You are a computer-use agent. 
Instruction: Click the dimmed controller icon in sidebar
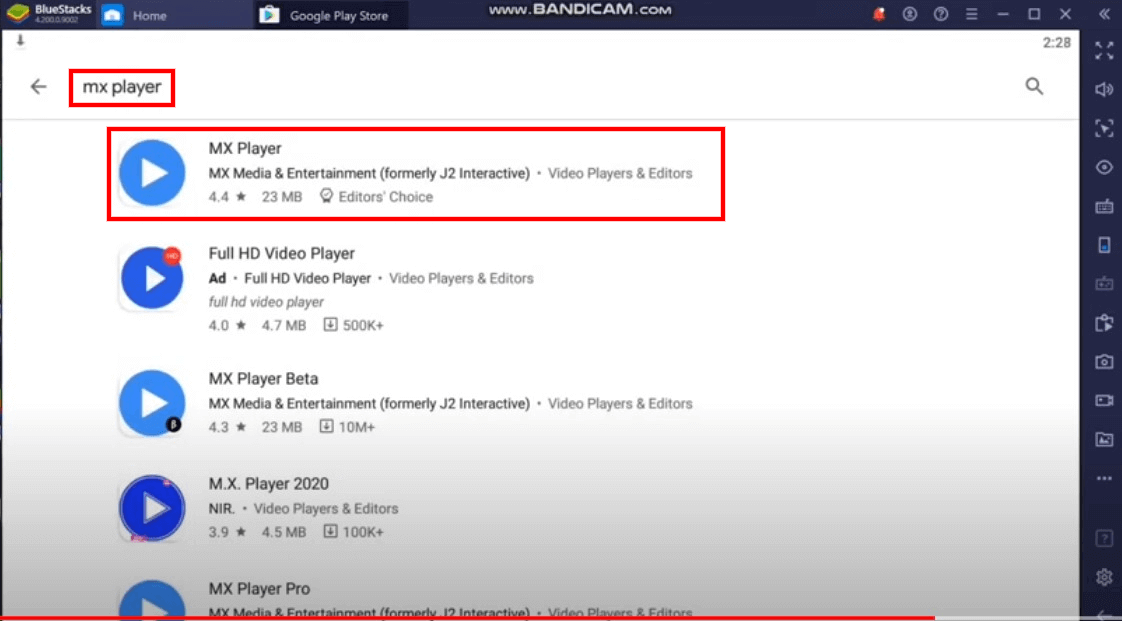[x=1104, y=284]
